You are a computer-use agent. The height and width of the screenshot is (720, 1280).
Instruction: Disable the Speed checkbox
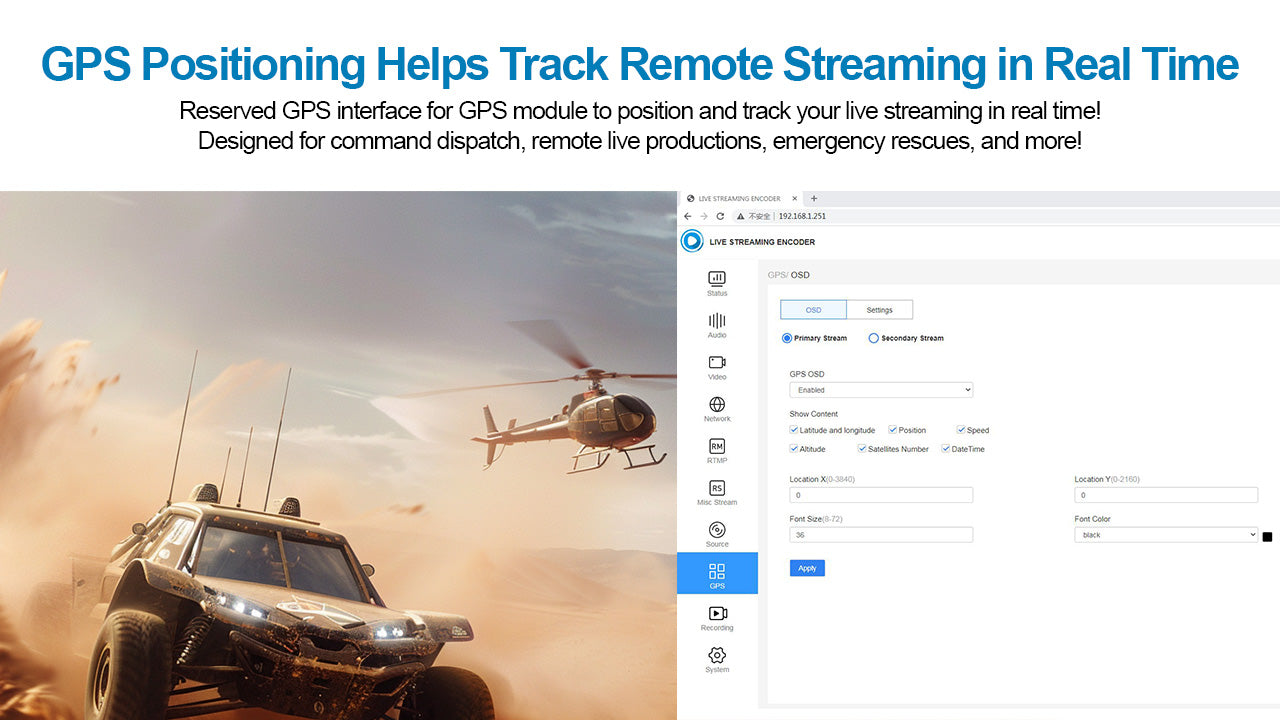pos(961,430)
